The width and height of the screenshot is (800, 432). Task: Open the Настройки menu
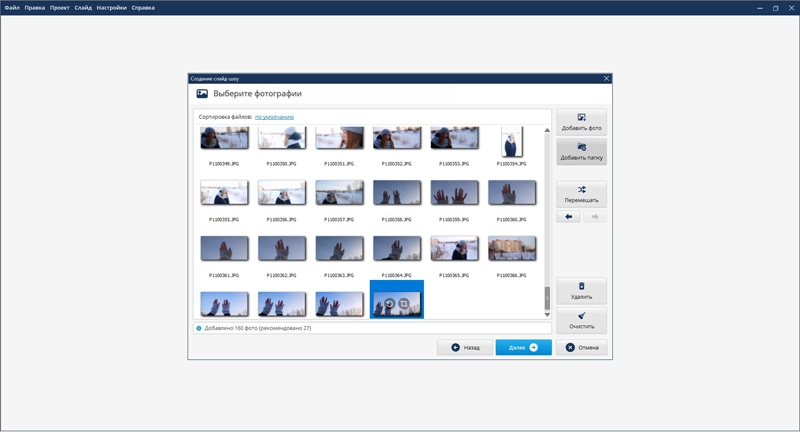click(x=112, y=8)
